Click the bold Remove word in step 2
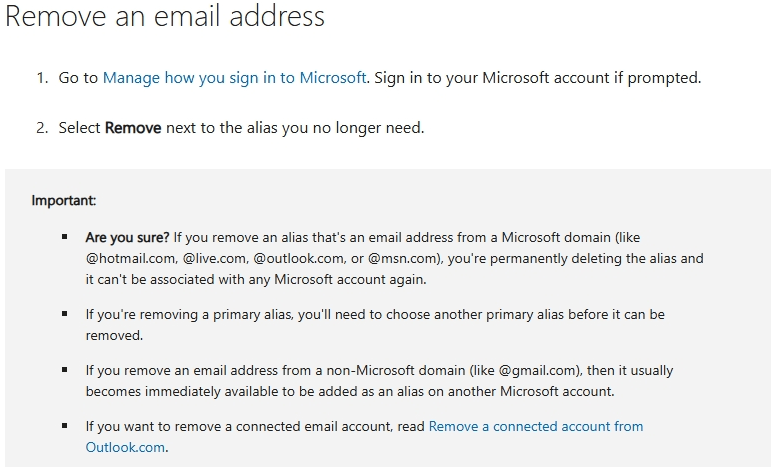The image size is (771, 467). coord(133,128)
